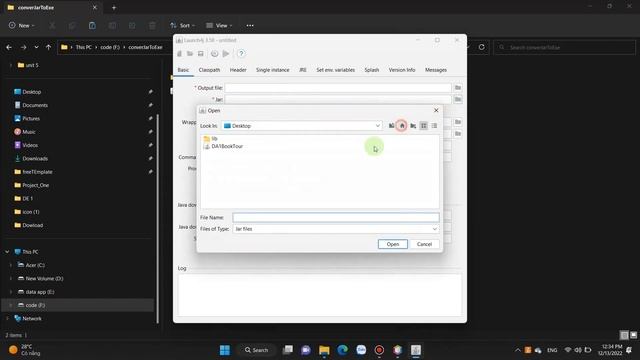Click the Save configuration icon in Launch4j toolbar
640x360 pixels.
pyautogui.click(x=200, y=54)
